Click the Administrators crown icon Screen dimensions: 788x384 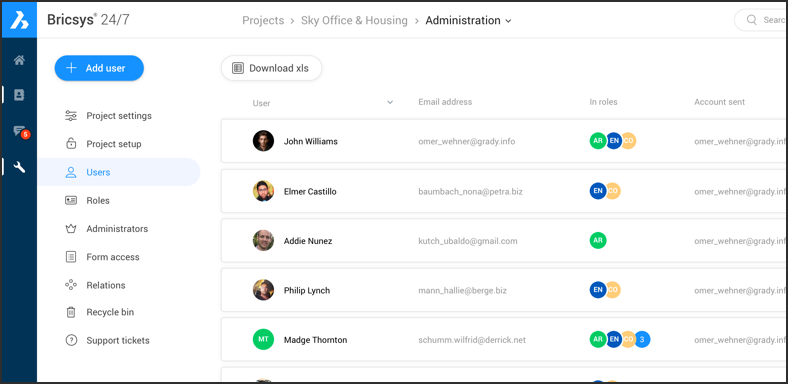click(x=71, y=229)
